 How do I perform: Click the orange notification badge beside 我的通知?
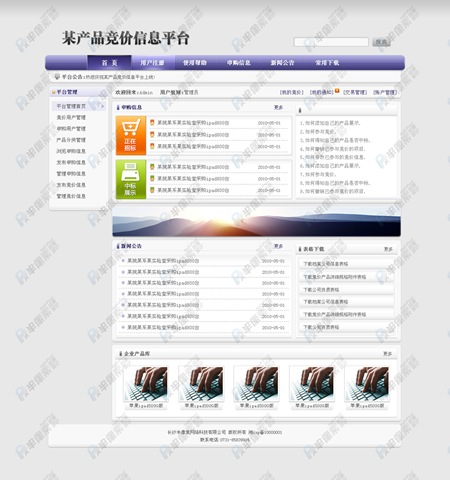click(x=337, y=91)
